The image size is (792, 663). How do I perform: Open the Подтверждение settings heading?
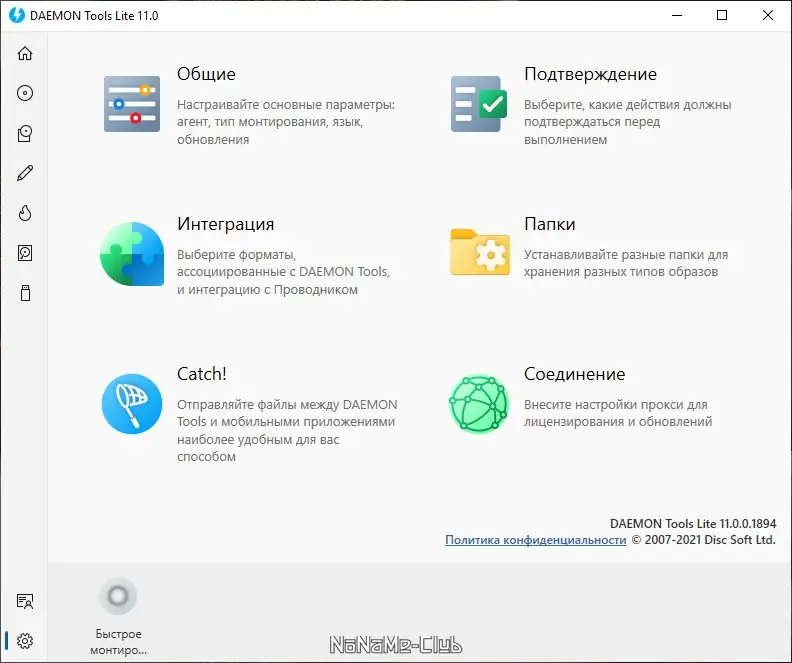pyautogui.click(x=590, y=74)
